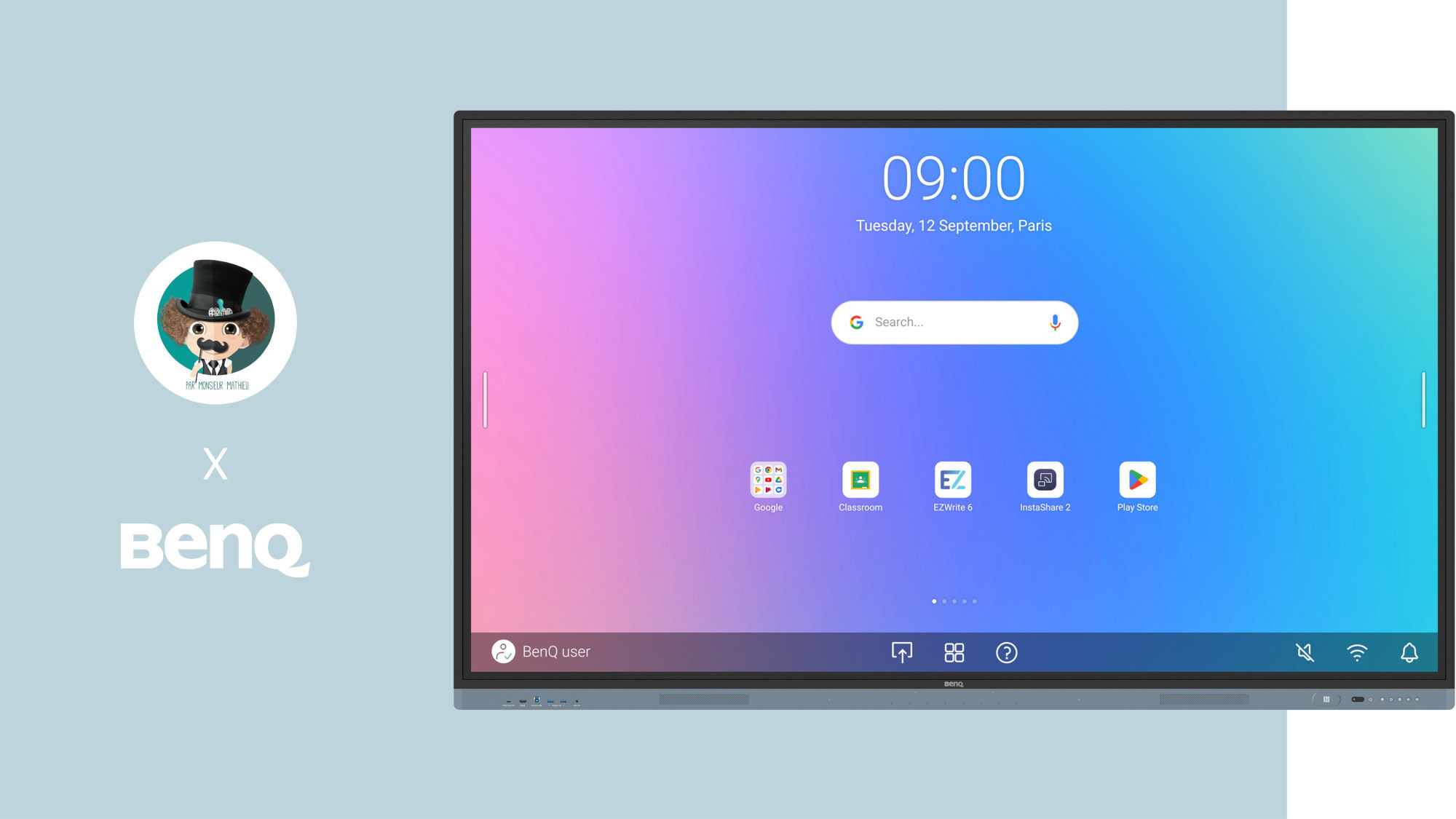Viewport: 1456px width, 819px height.
Task: Launch InstaShare 2 screen sharing
Action: pos(1045,479)
